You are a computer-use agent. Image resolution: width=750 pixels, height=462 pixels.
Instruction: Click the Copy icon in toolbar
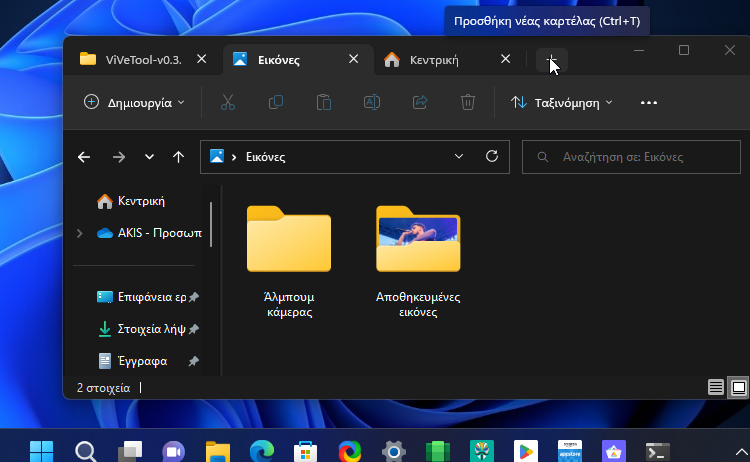[275, 102]
